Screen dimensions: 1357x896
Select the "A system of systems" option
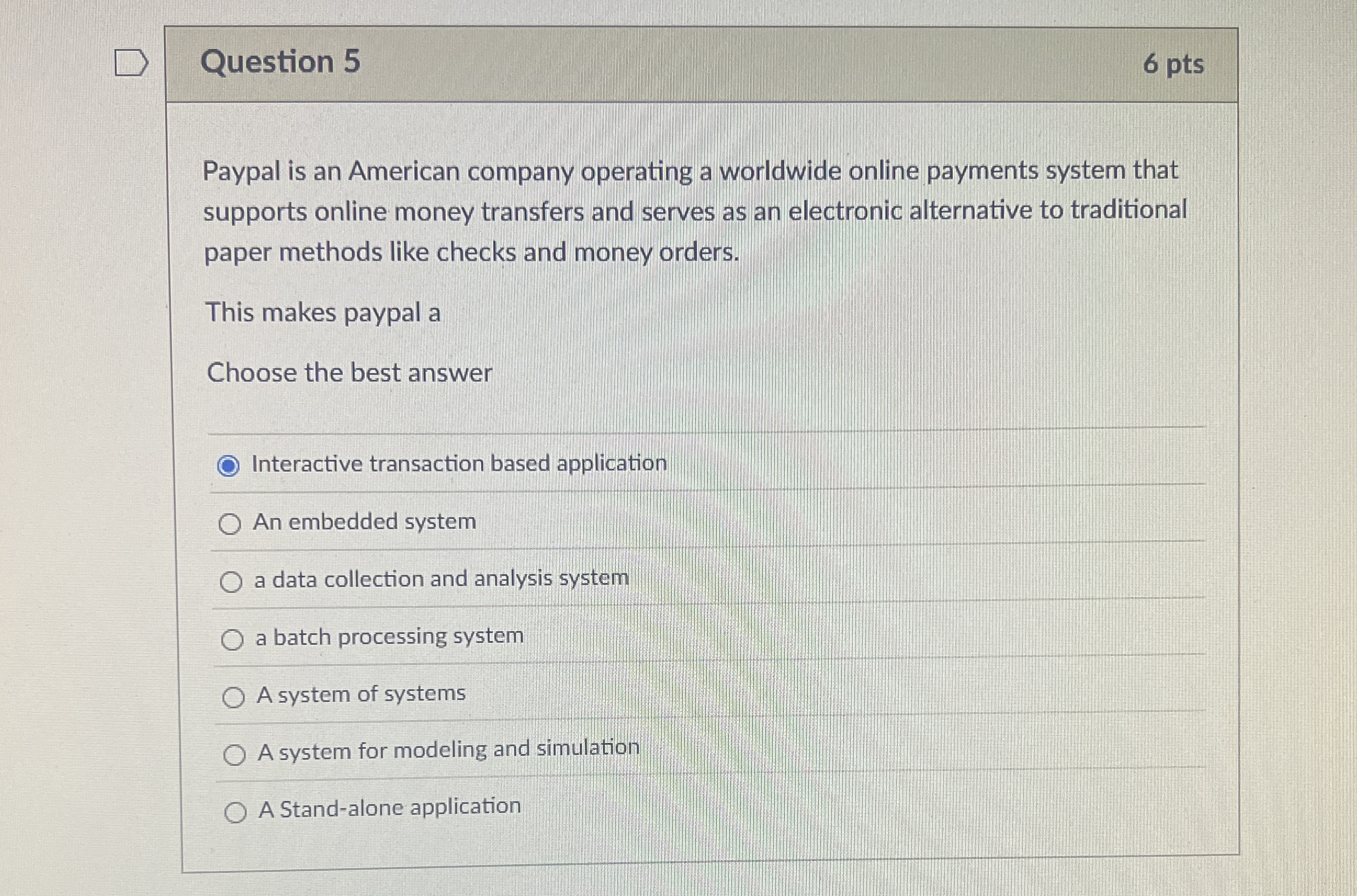coord(235,696)
